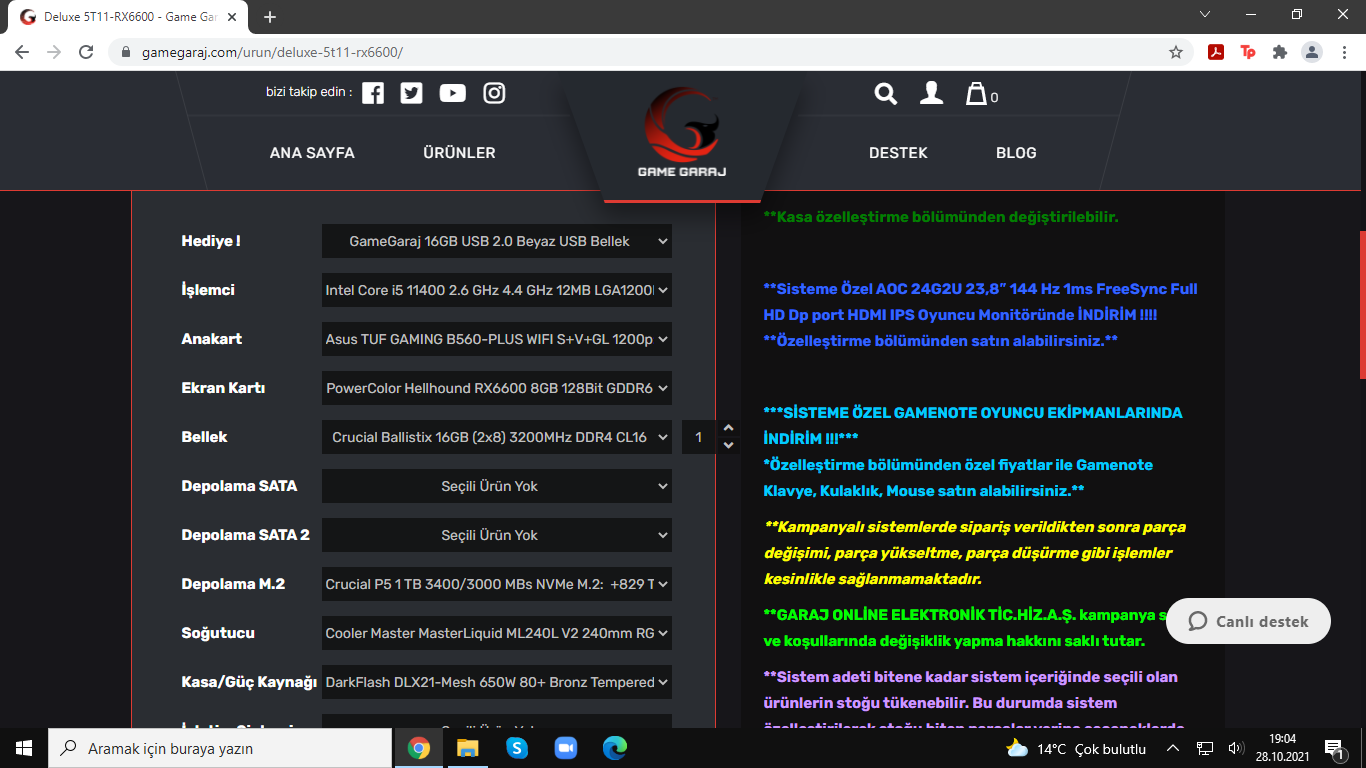Open the red Tp browser extension
This screenshot has height=768, width=1366.
tap(1248, 52)
